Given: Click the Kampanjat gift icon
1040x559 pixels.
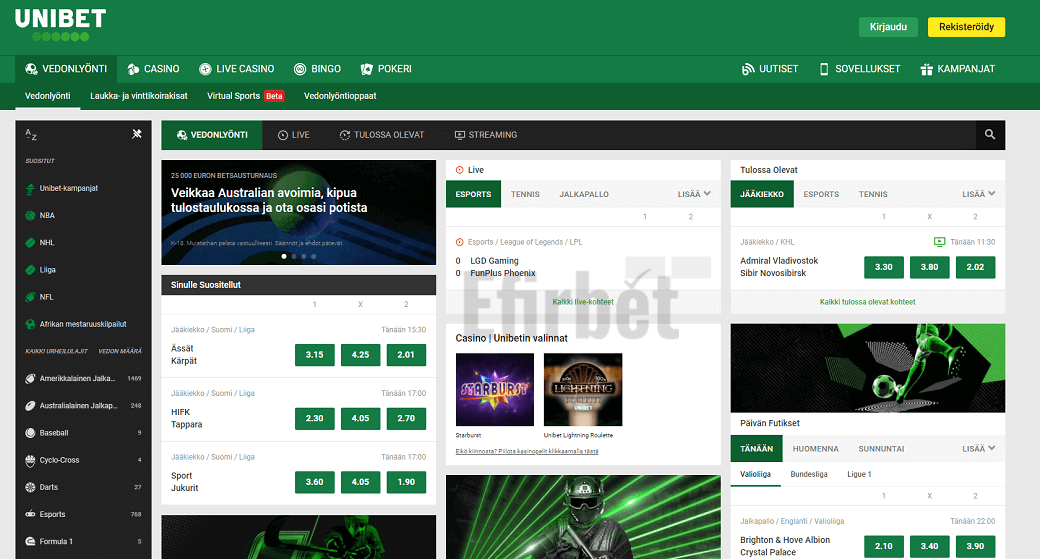Looking at the screenshot, I should (927, 69).
